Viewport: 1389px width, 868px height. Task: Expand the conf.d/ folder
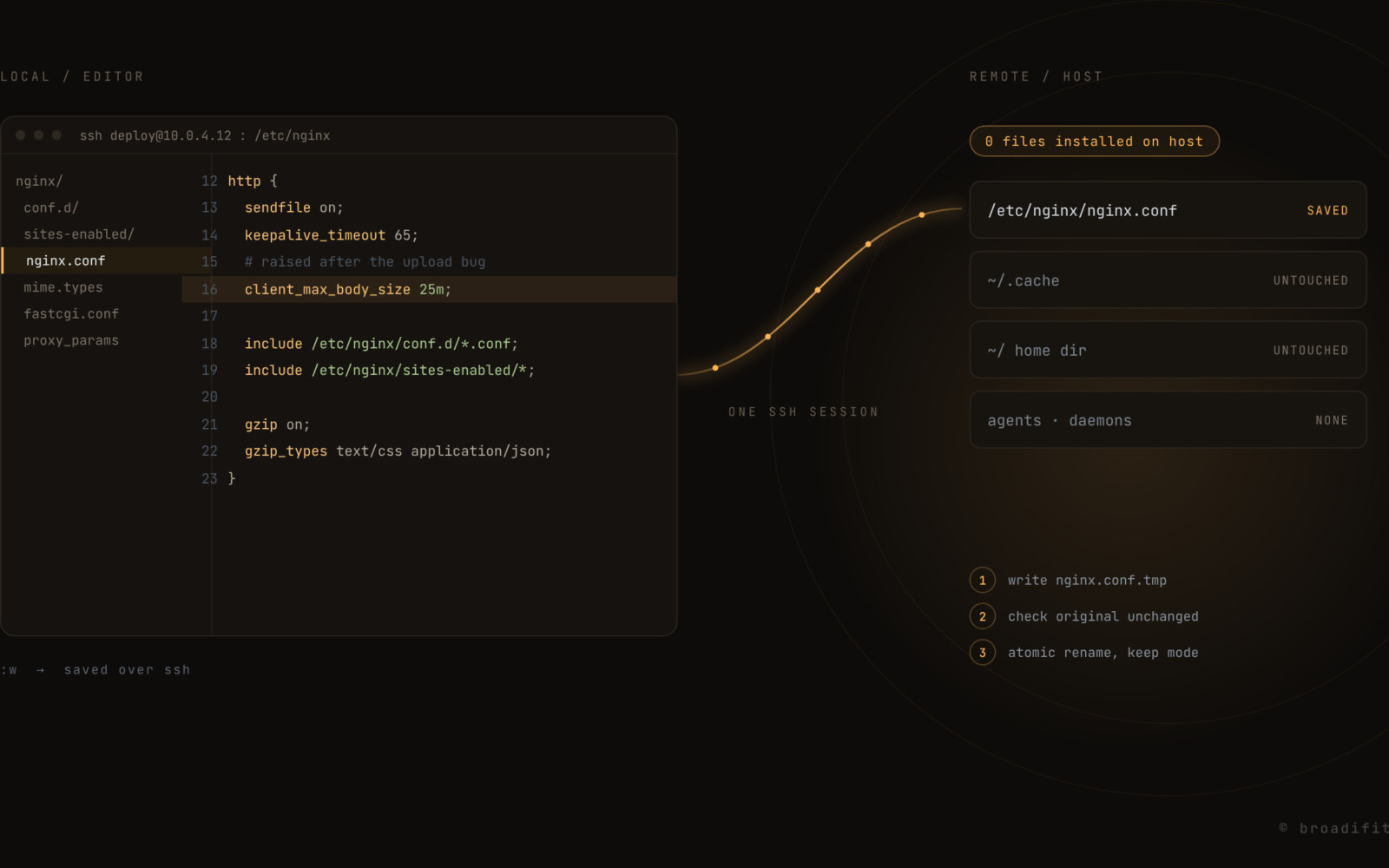click(51, 208)
